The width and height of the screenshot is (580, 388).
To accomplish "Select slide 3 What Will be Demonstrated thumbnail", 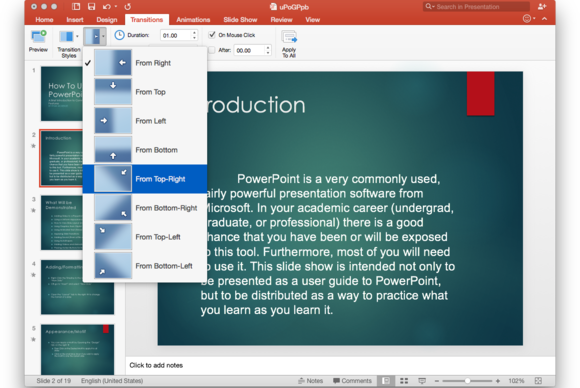I will (x=61, y=223).
